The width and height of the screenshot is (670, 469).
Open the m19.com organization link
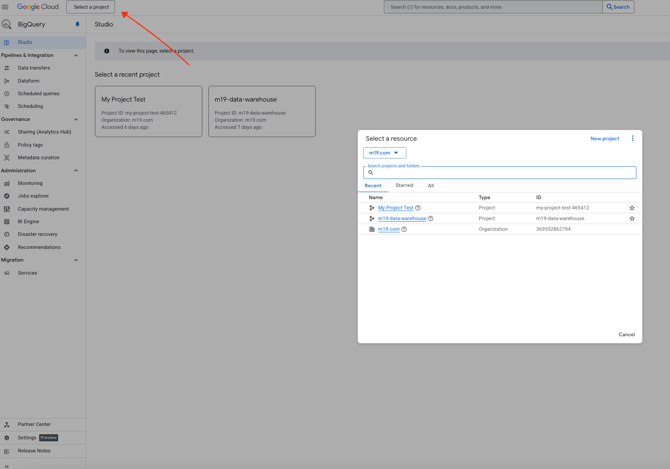point(389,229)
